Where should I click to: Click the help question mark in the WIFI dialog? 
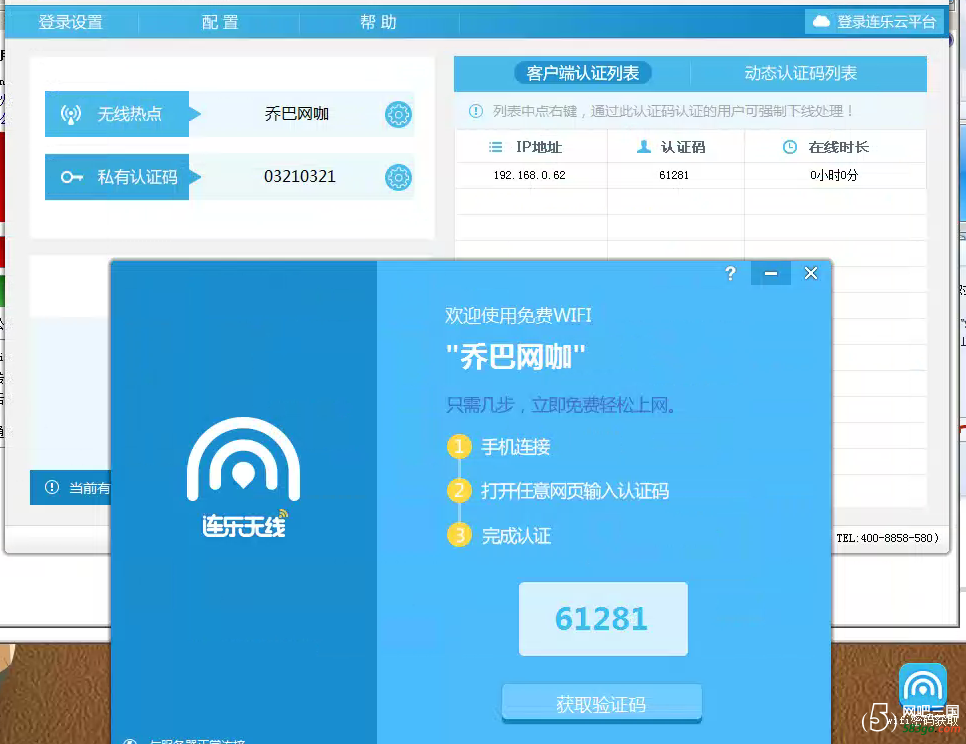(730, 273)
